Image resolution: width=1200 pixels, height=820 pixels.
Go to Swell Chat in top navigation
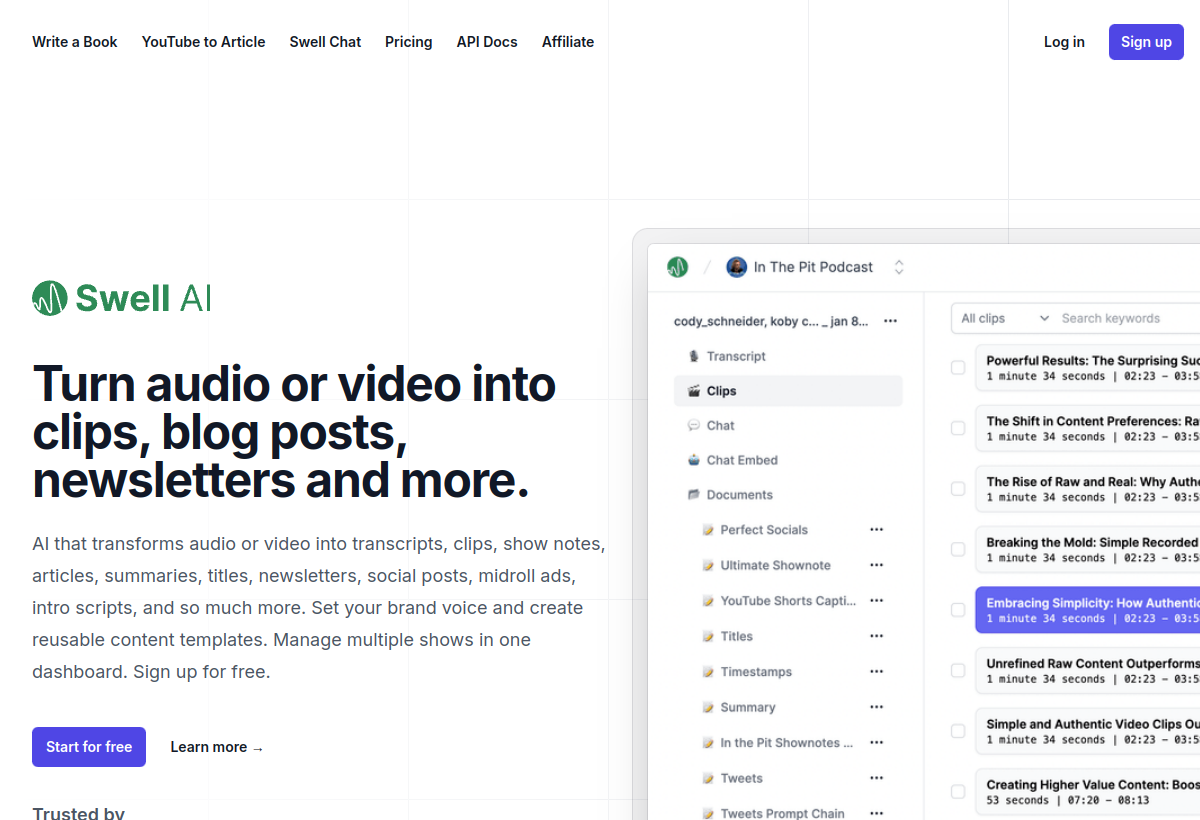[325, 42]
